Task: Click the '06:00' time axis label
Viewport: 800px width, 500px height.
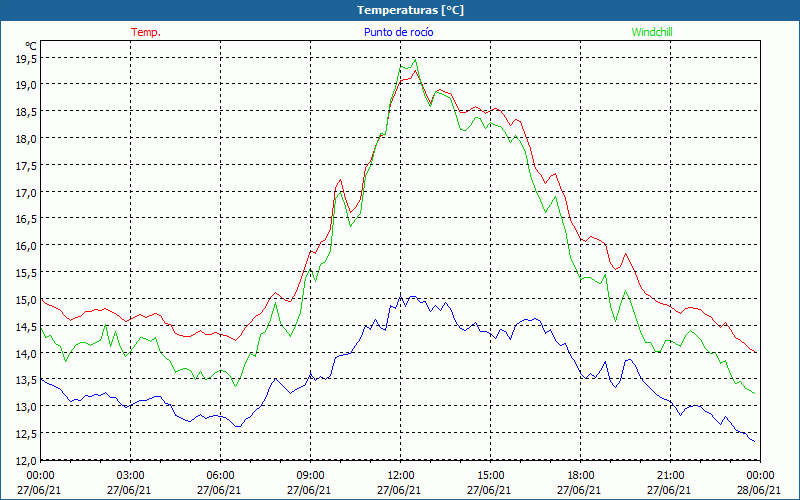Action: coord(220,475)
